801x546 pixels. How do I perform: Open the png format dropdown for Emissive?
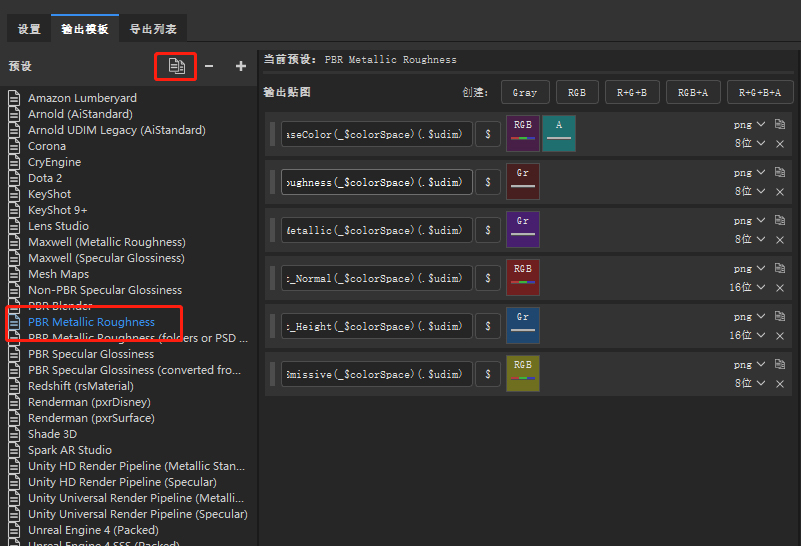(x=749, y=365)
